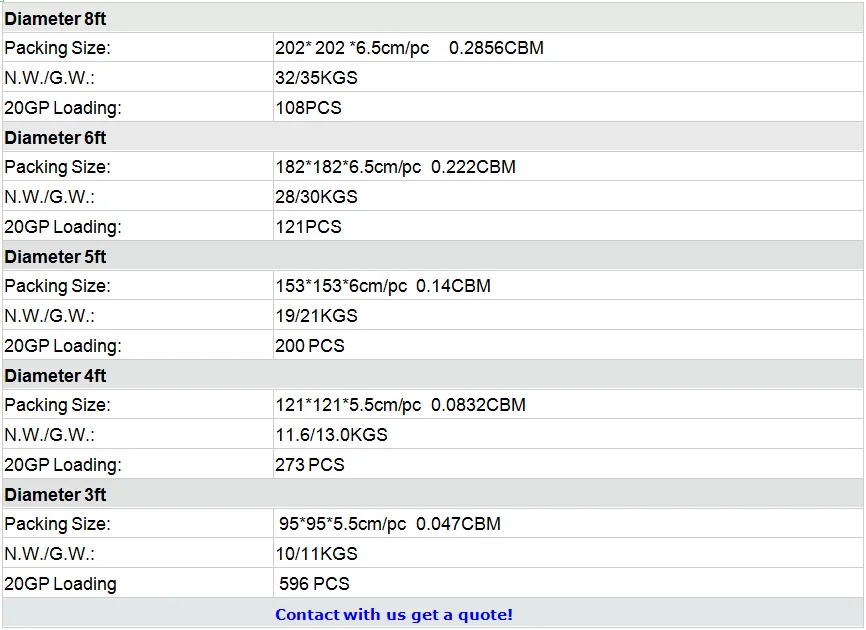This screenshot has width=866, height=630.
Task: Click the 95*95*5.5cm/pc packing size cell
Action: (390, 524)
